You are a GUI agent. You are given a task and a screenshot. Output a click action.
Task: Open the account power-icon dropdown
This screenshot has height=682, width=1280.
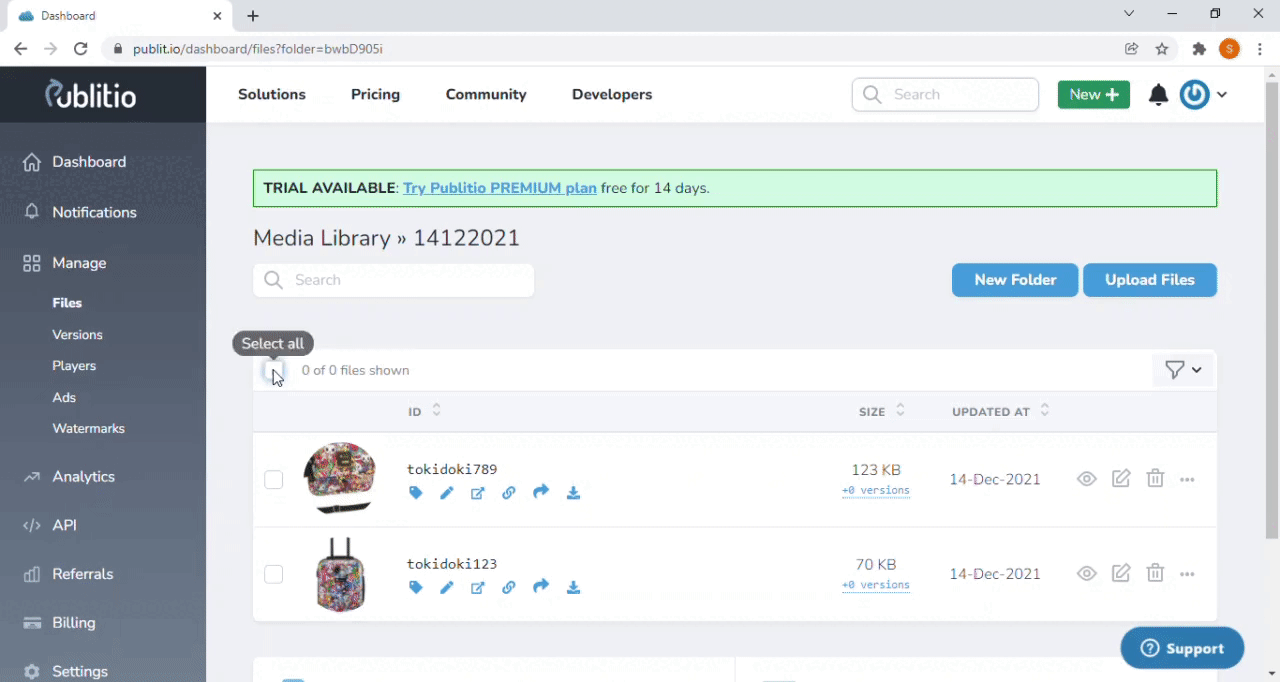[1203, 95]
